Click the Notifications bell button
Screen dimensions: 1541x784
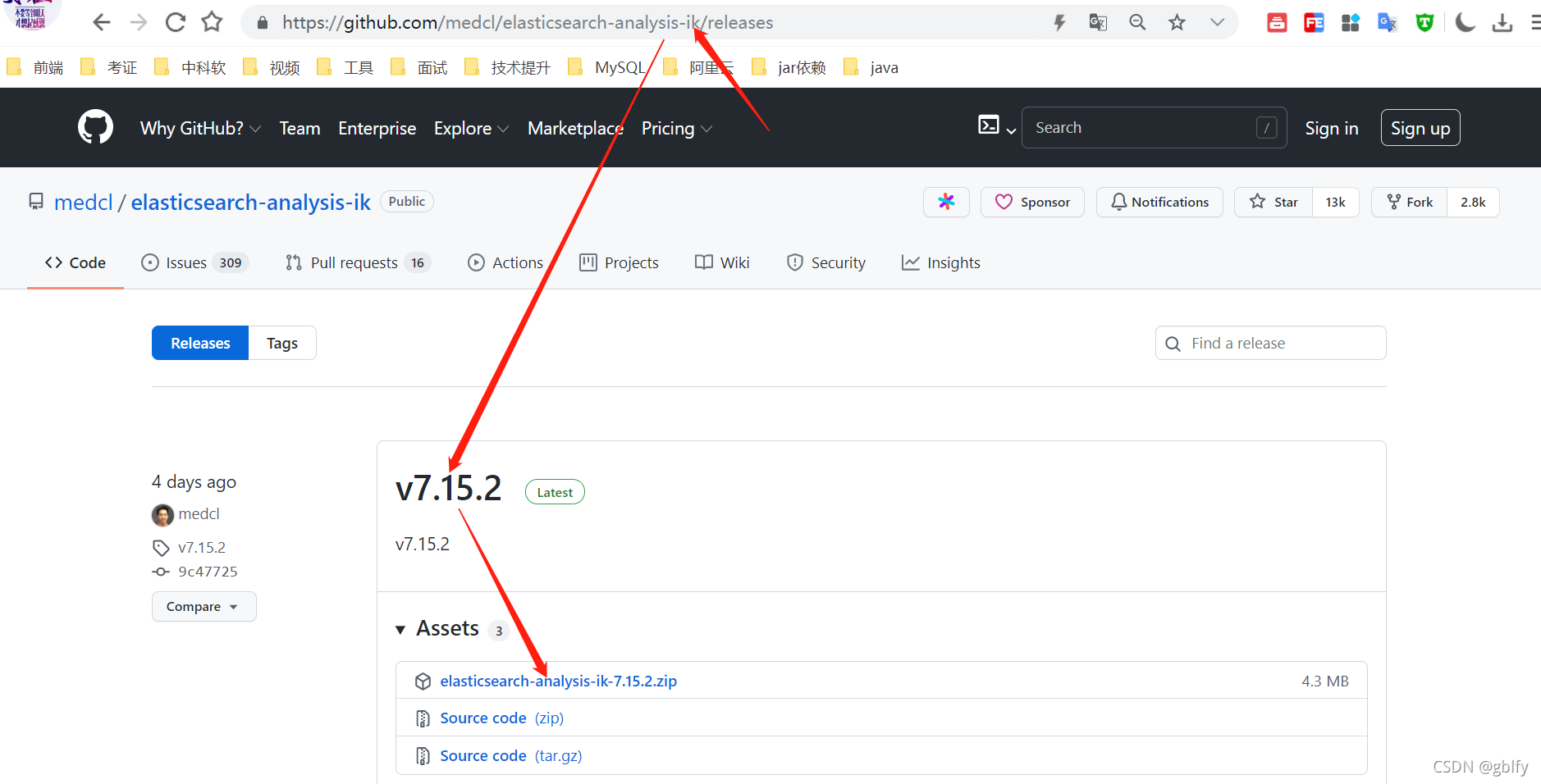[x=1159, y=202]
